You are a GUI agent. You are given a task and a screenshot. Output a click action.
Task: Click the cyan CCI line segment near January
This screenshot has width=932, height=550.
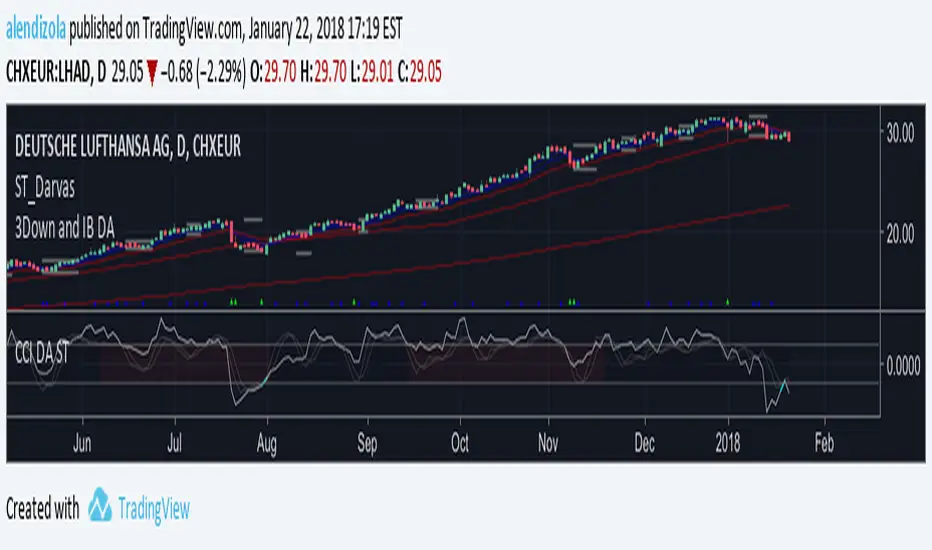coord(782,388)
